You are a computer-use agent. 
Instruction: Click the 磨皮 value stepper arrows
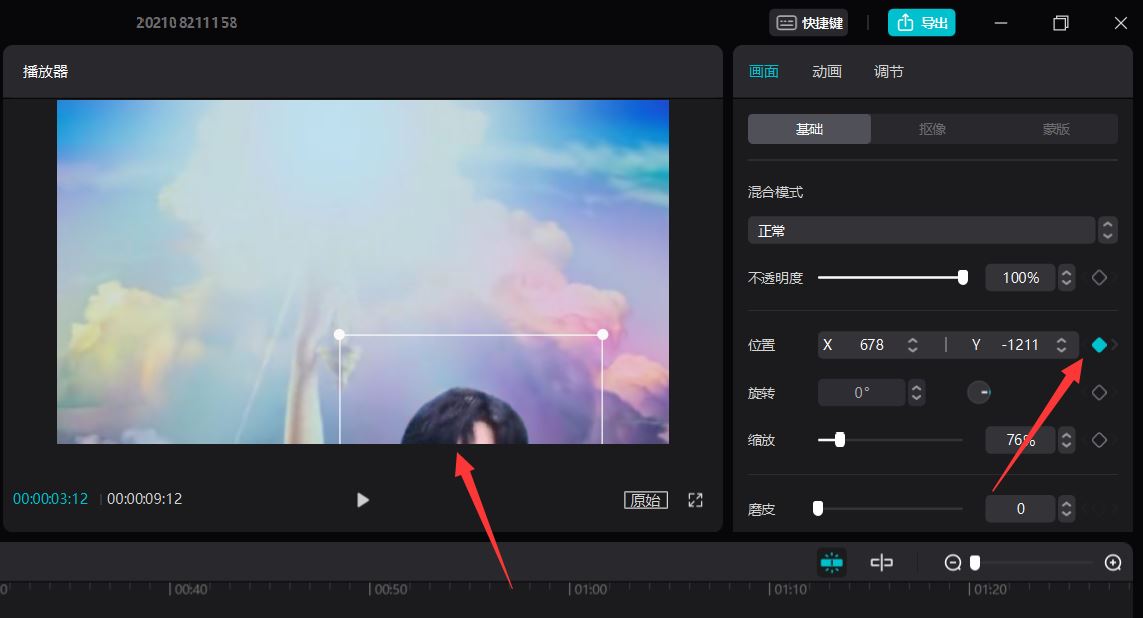(1066, 509)
